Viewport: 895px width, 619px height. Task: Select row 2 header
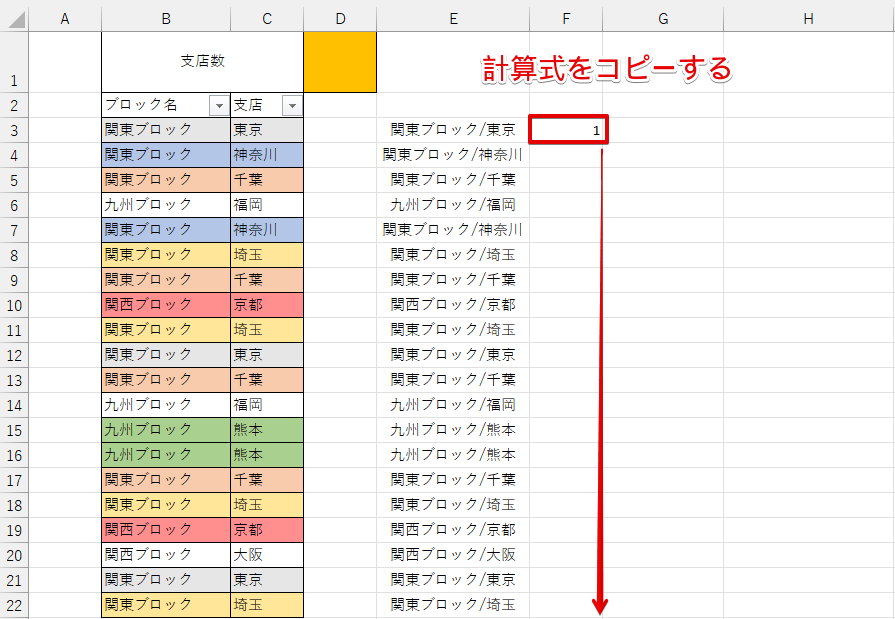[x=14, y=106]
